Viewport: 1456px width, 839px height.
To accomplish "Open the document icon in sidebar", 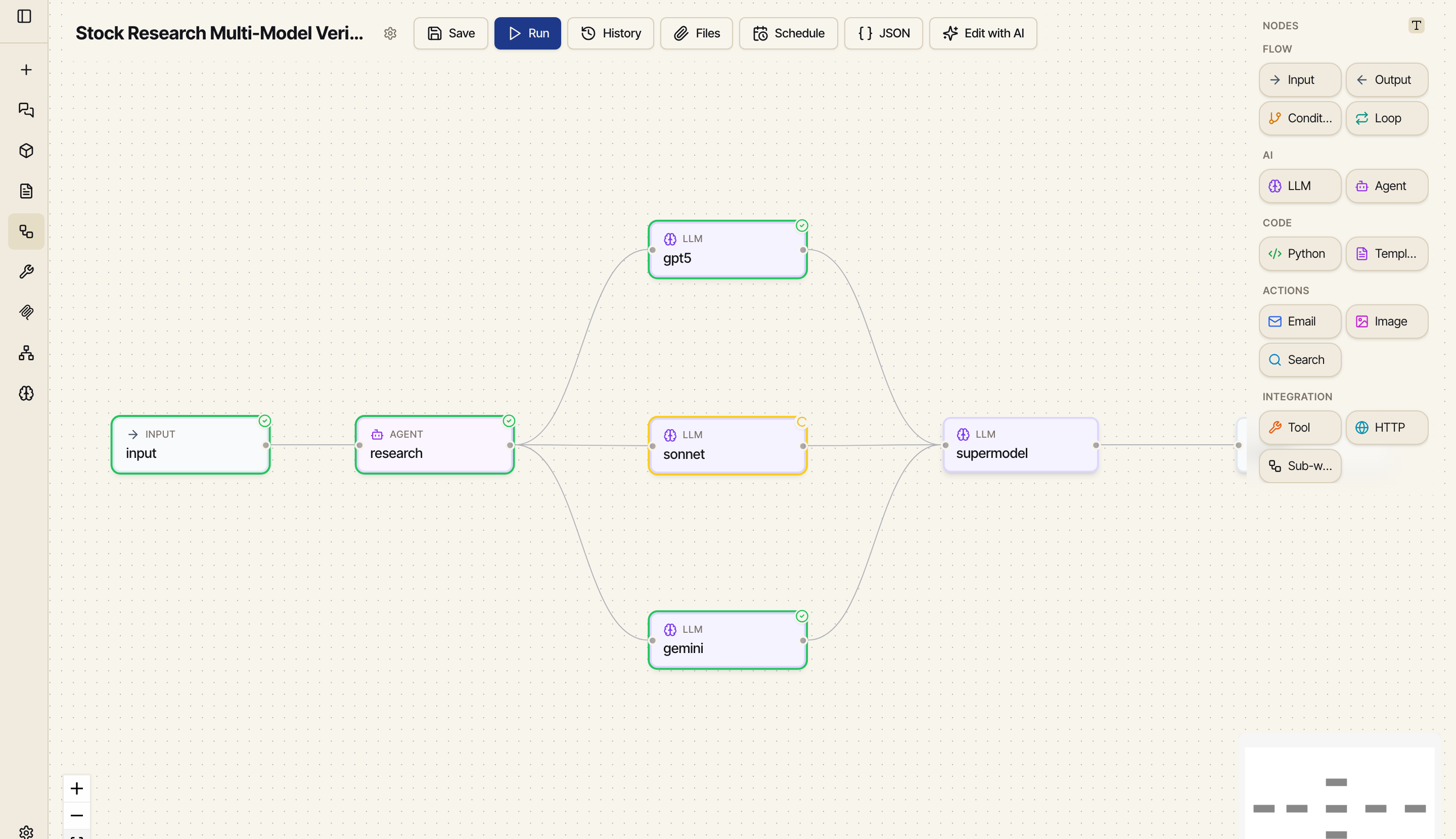I will pos(26,191).
